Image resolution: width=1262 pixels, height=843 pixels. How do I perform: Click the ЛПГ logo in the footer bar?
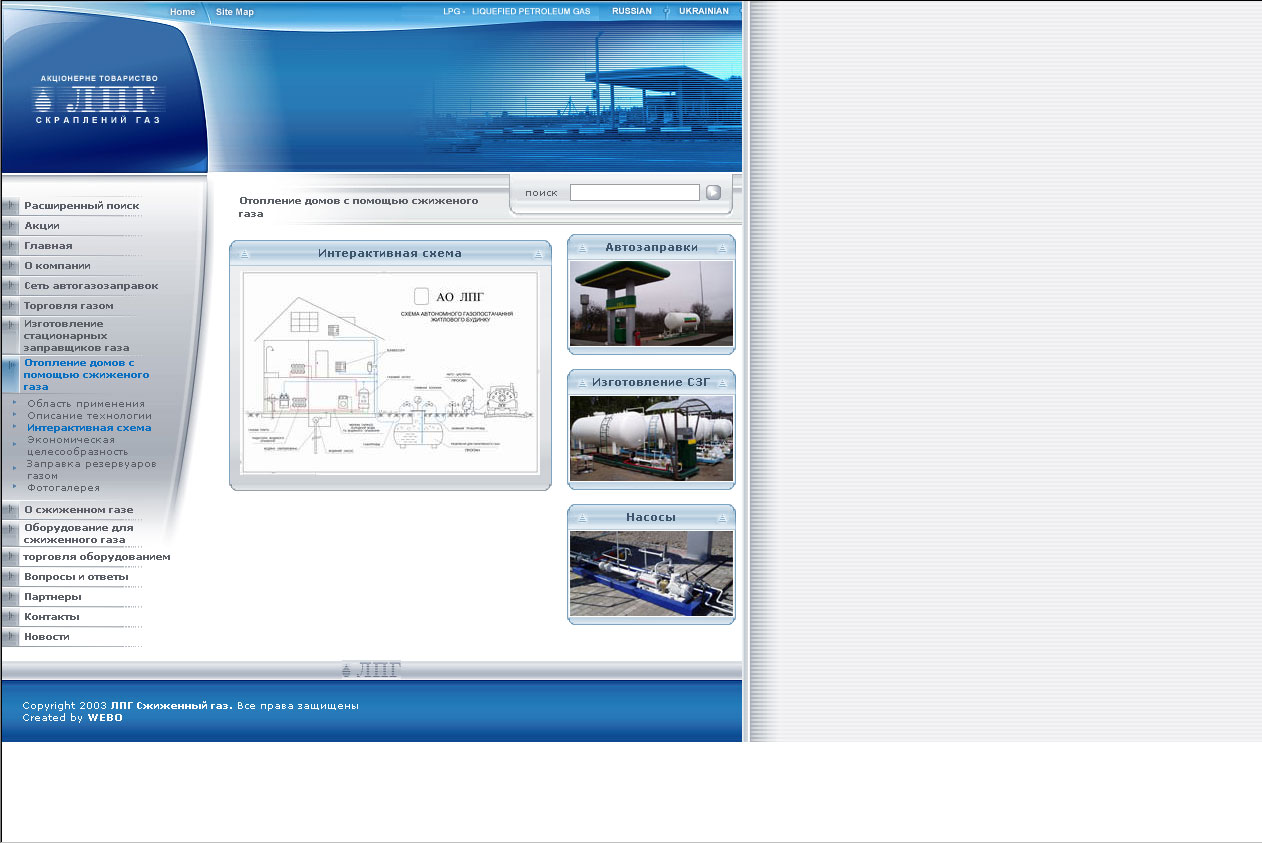(371, 670)
